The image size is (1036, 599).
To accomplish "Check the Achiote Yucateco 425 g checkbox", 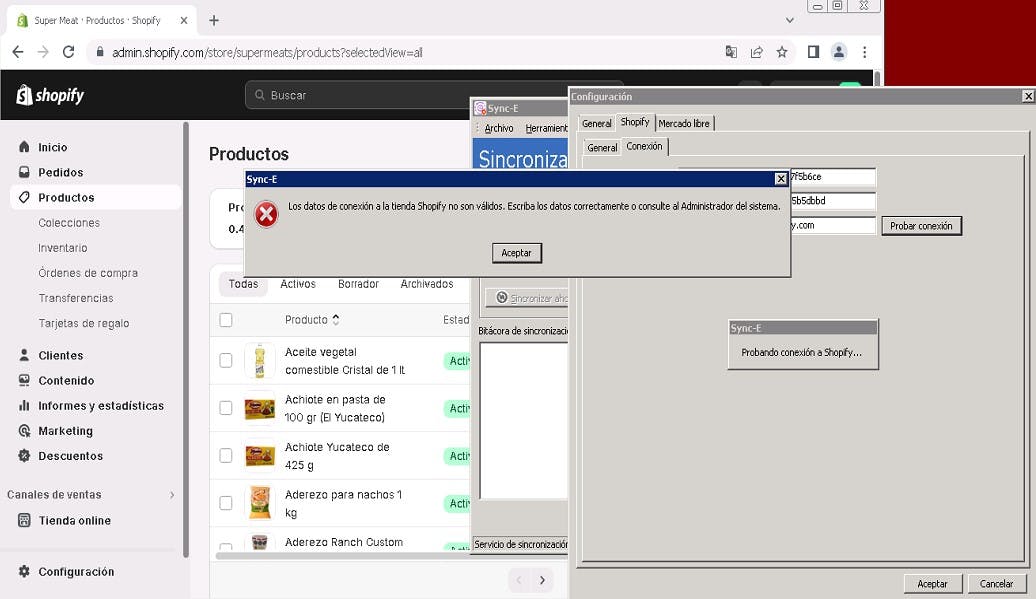I will 226,456.
